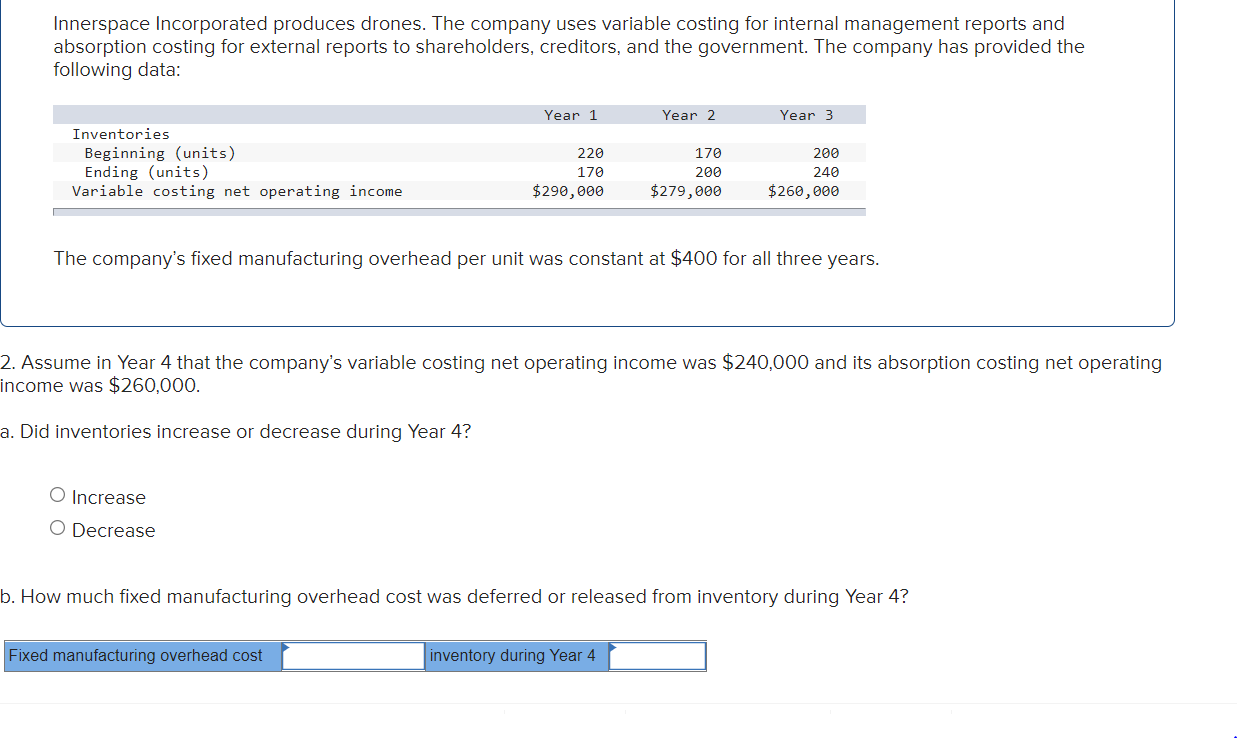The image size is (1237, 738).
Task: Click the Inventories row label
Action: click(x=120, y=133)
